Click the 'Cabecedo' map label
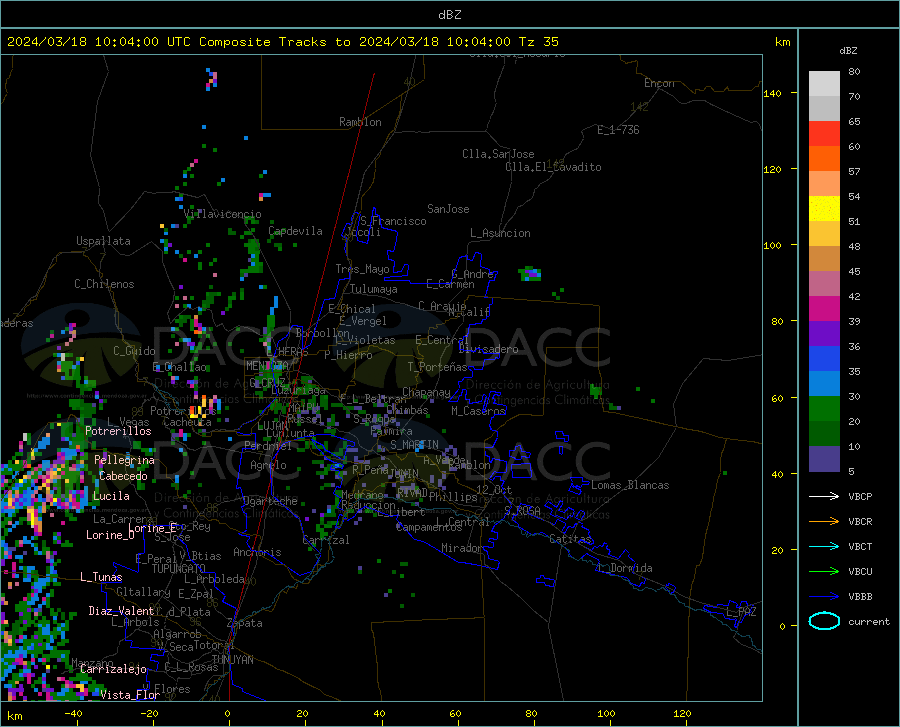 123,476
